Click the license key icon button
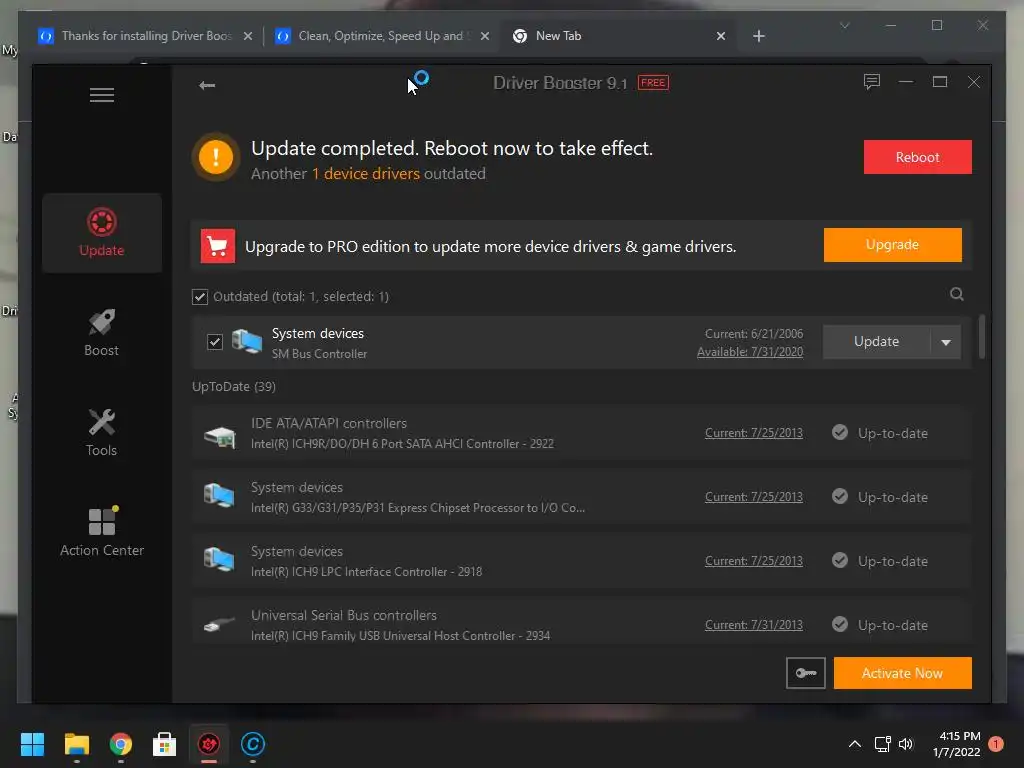This screenshot has width=1024, height=768. (805, 673)
